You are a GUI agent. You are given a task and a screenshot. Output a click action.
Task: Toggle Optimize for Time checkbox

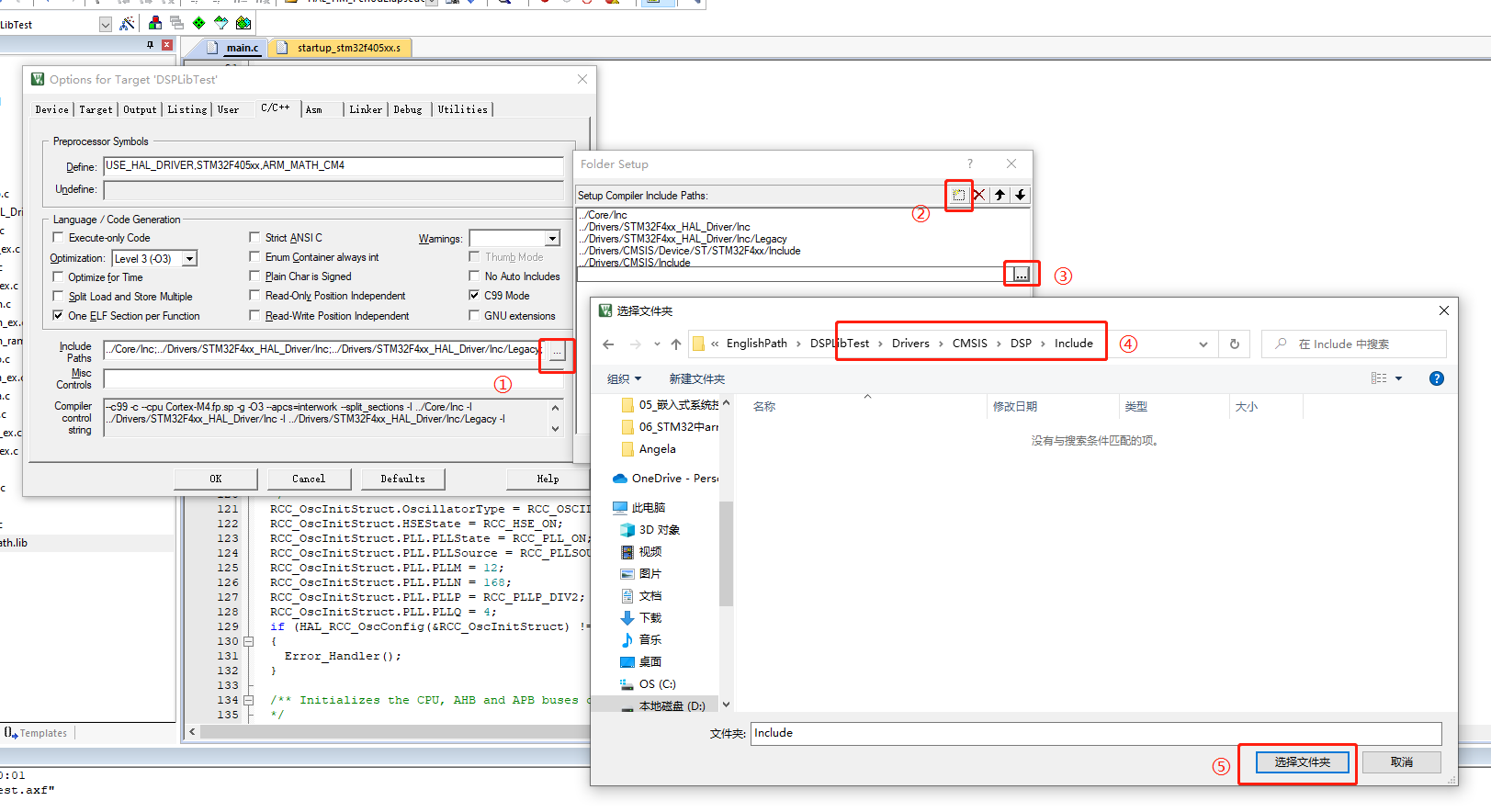tap(59, 276)
